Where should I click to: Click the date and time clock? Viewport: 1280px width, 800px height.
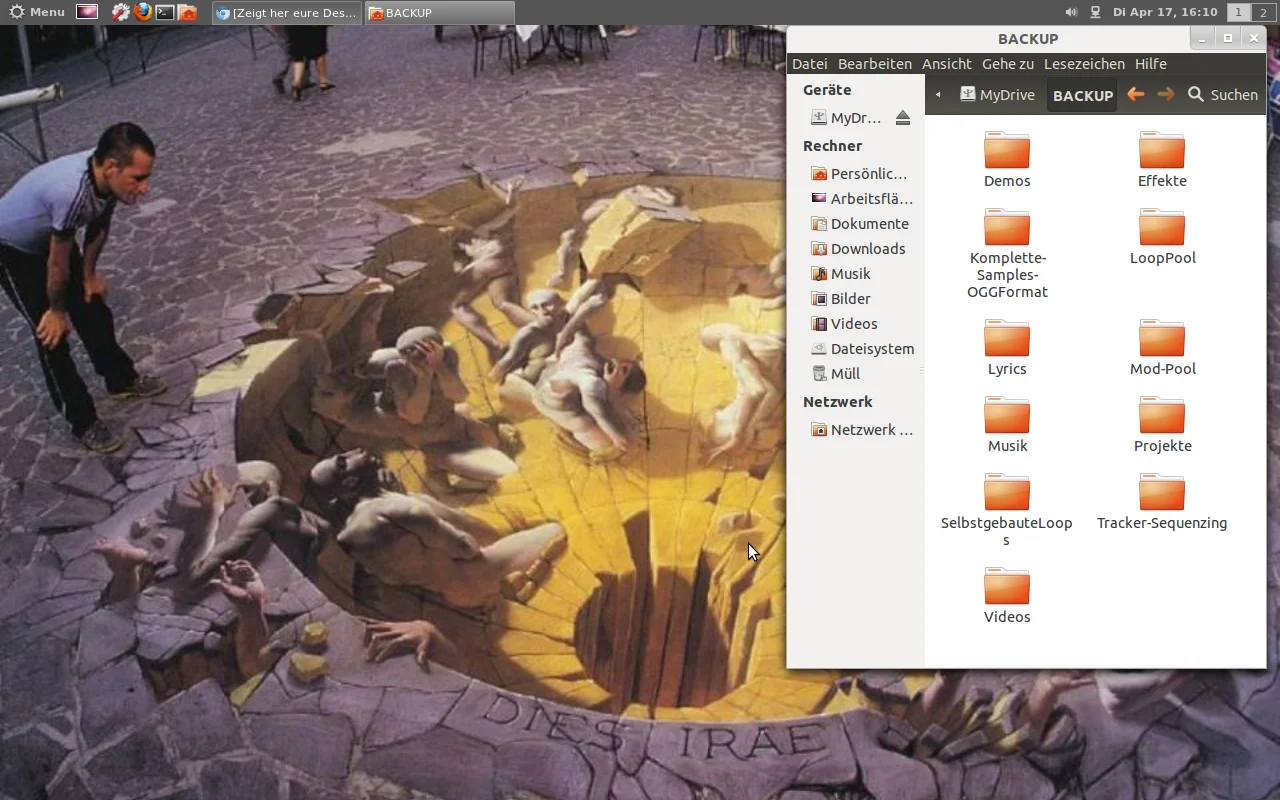click(x=1165, y=12)
